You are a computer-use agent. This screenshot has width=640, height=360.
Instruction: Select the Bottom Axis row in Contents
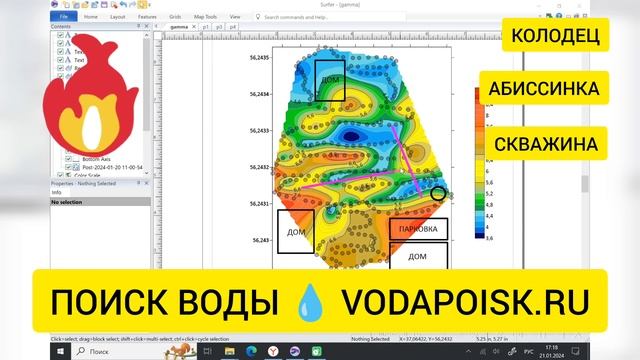click(x=96, y=159)
